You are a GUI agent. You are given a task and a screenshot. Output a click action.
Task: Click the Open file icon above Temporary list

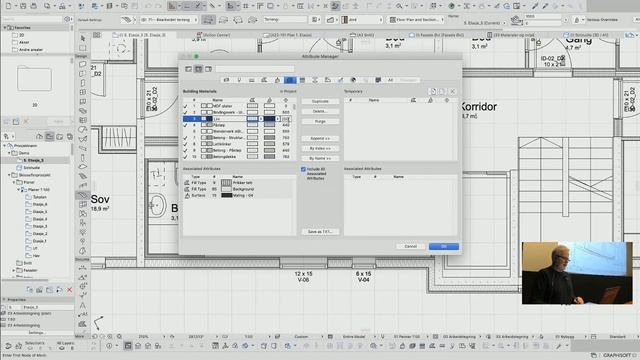[x=442, y=91]
